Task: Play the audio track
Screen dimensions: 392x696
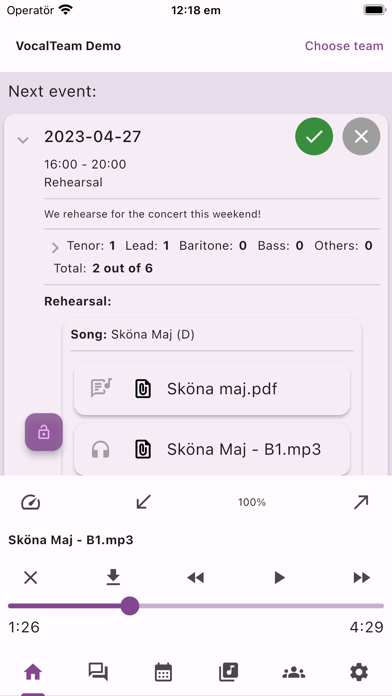Action: click(x=279, y=577)
